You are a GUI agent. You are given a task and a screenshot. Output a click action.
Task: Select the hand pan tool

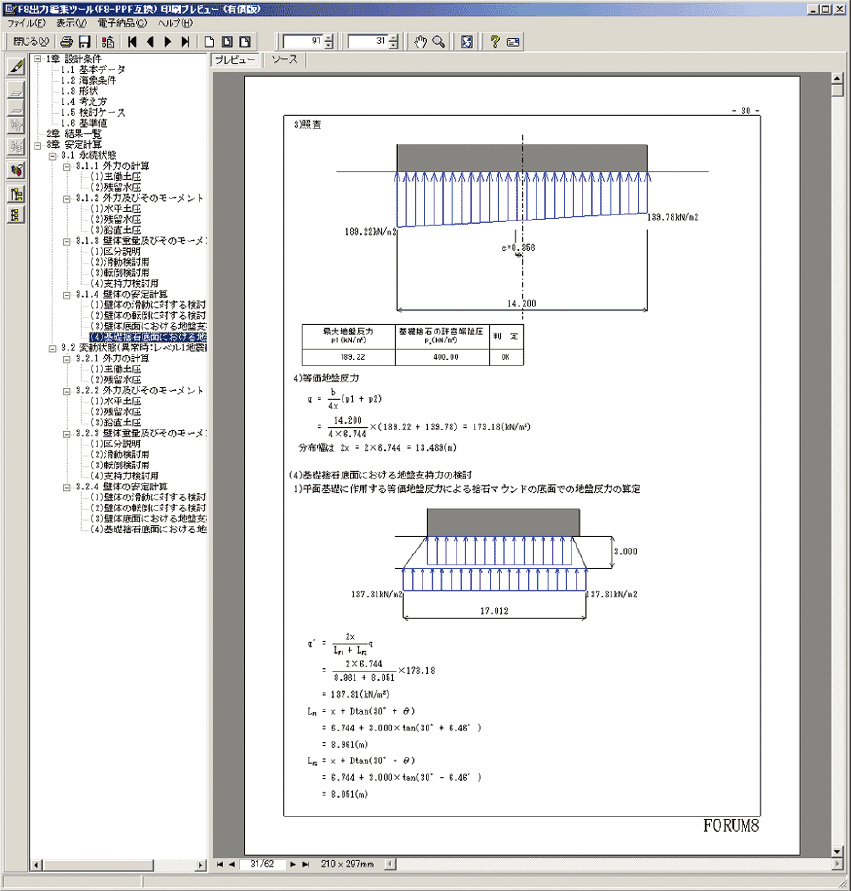pos(420,41)
